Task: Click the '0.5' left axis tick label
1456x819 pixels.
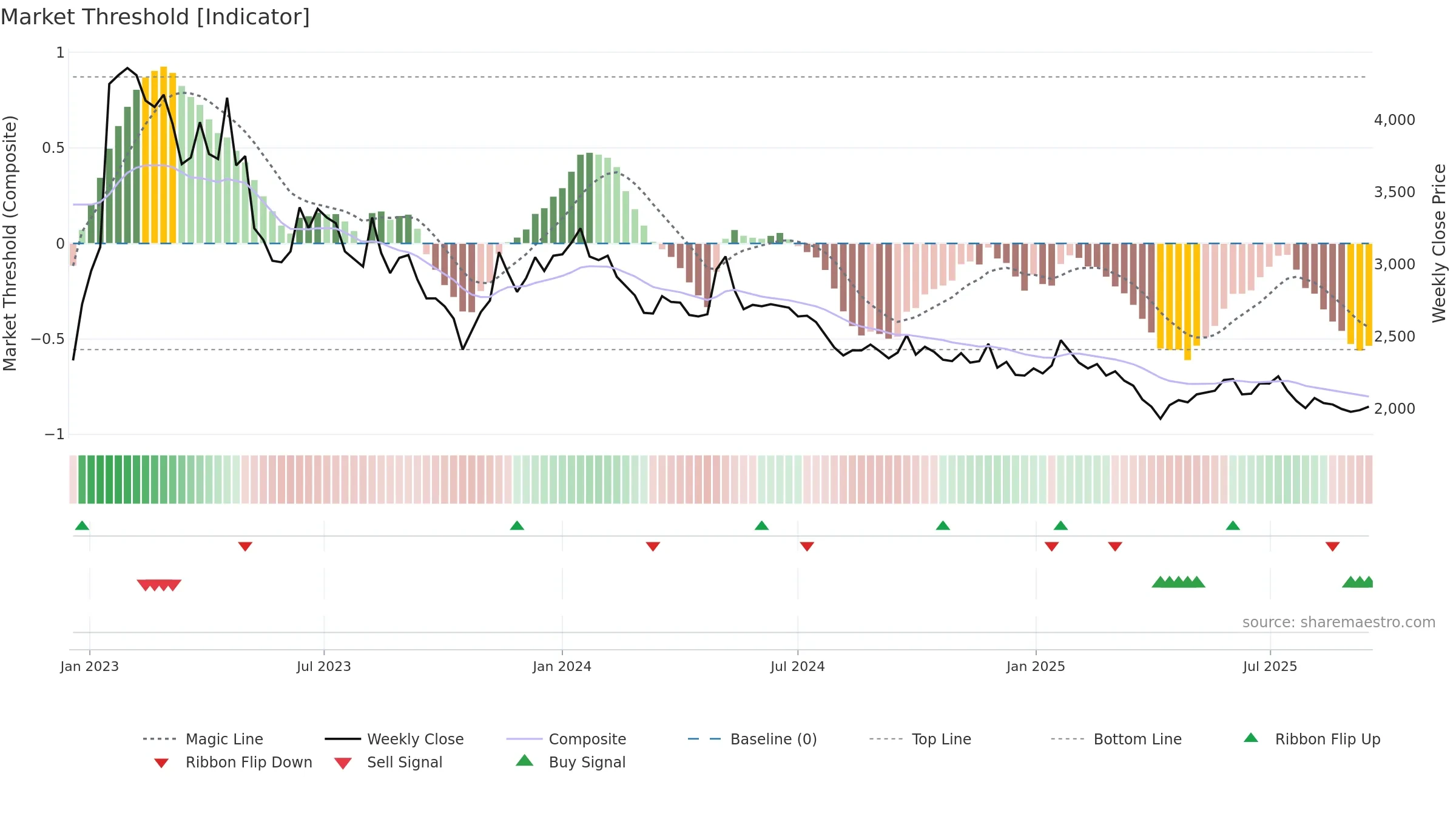Action: (x=53, y=148)
